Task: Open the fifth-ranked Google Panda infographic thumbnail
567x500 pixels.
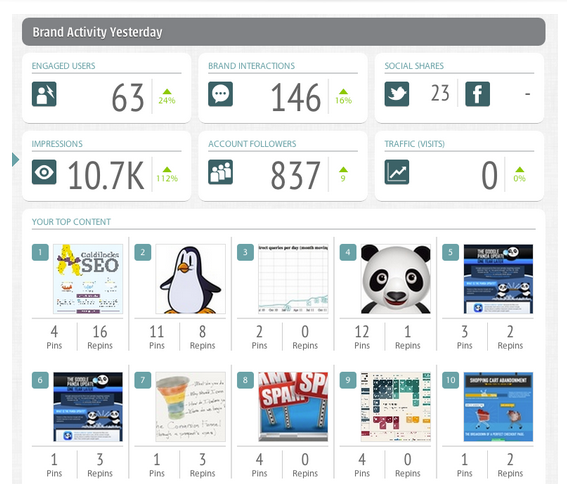Action: pos(498,279)
